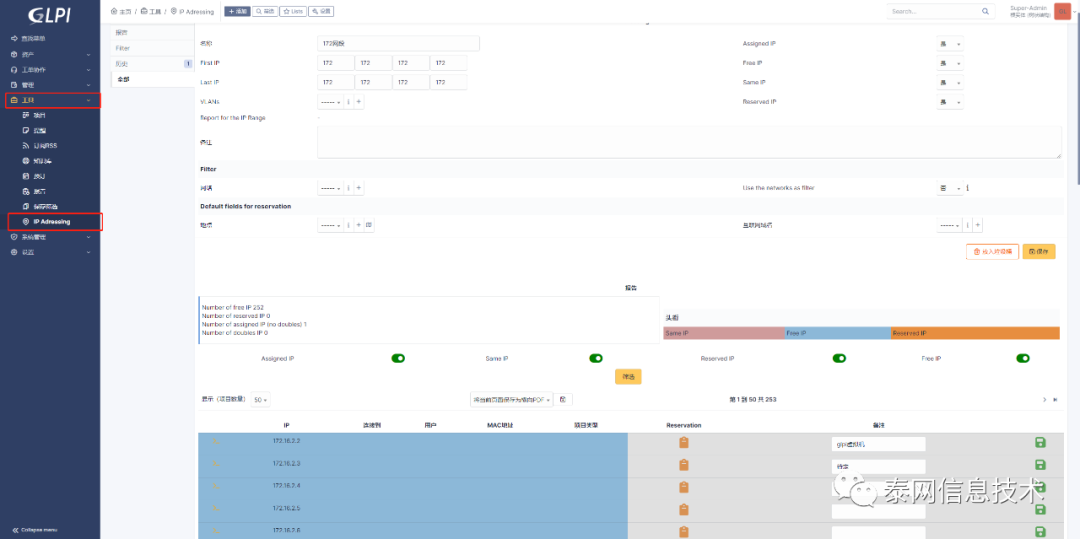The image size is (1080, 539).
Task: Click the plus icon beside the Filter section dropdown
Action: (358, 188)
